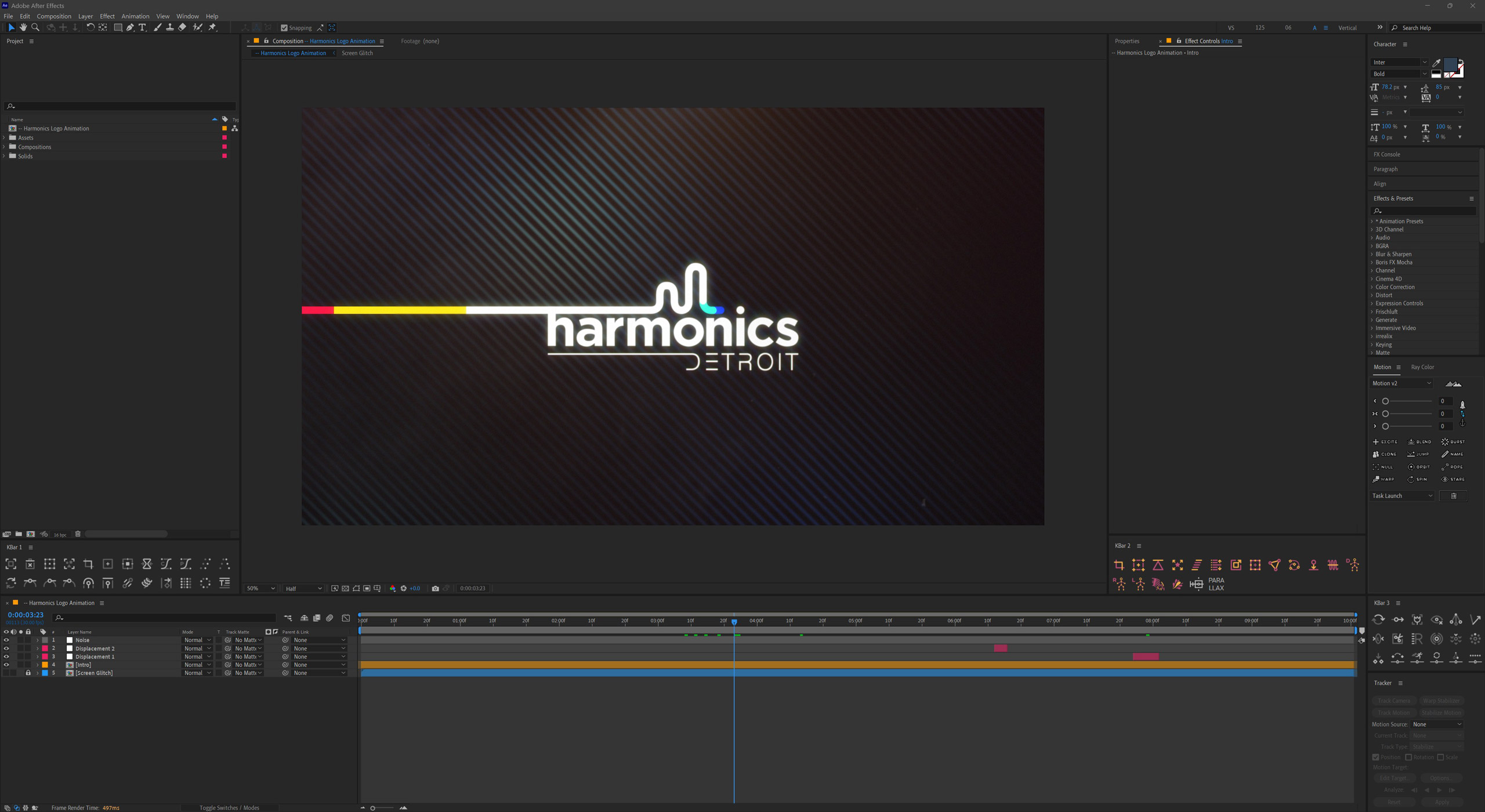Open blending Mode dropdown for Intro layer

coord(197,665)
